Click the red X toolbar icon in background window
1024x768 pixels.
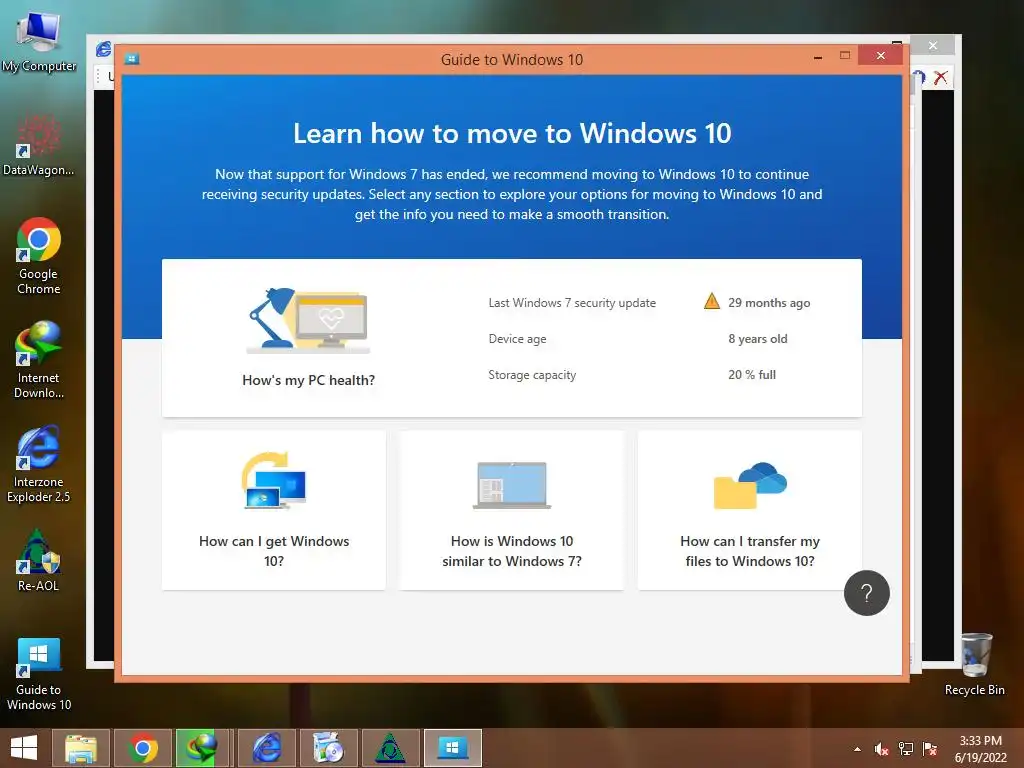pos(941,78)
